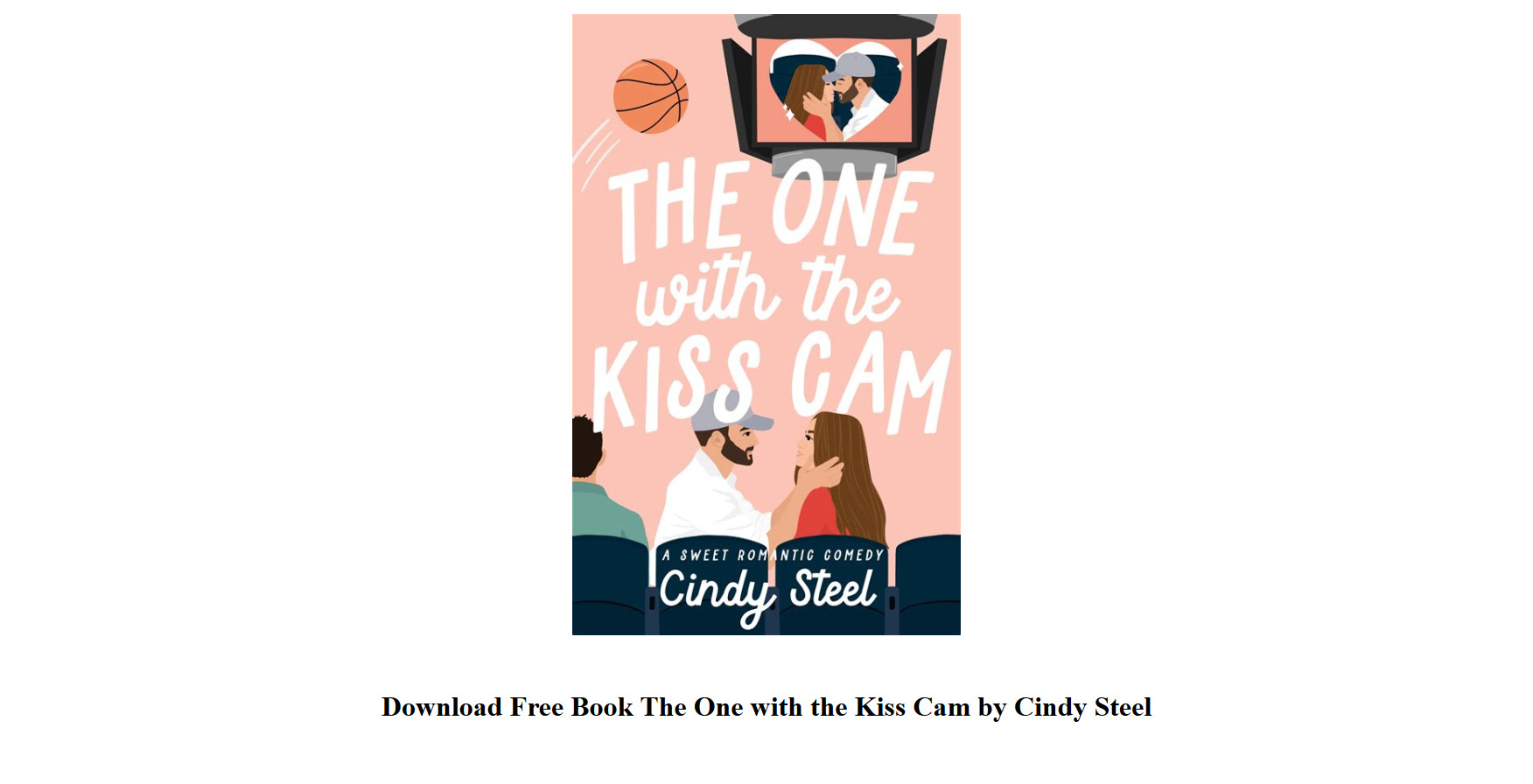Click the orange basketball illustration
The width and height of the screenshot is (1533, 784).
(x=650, y=96)
